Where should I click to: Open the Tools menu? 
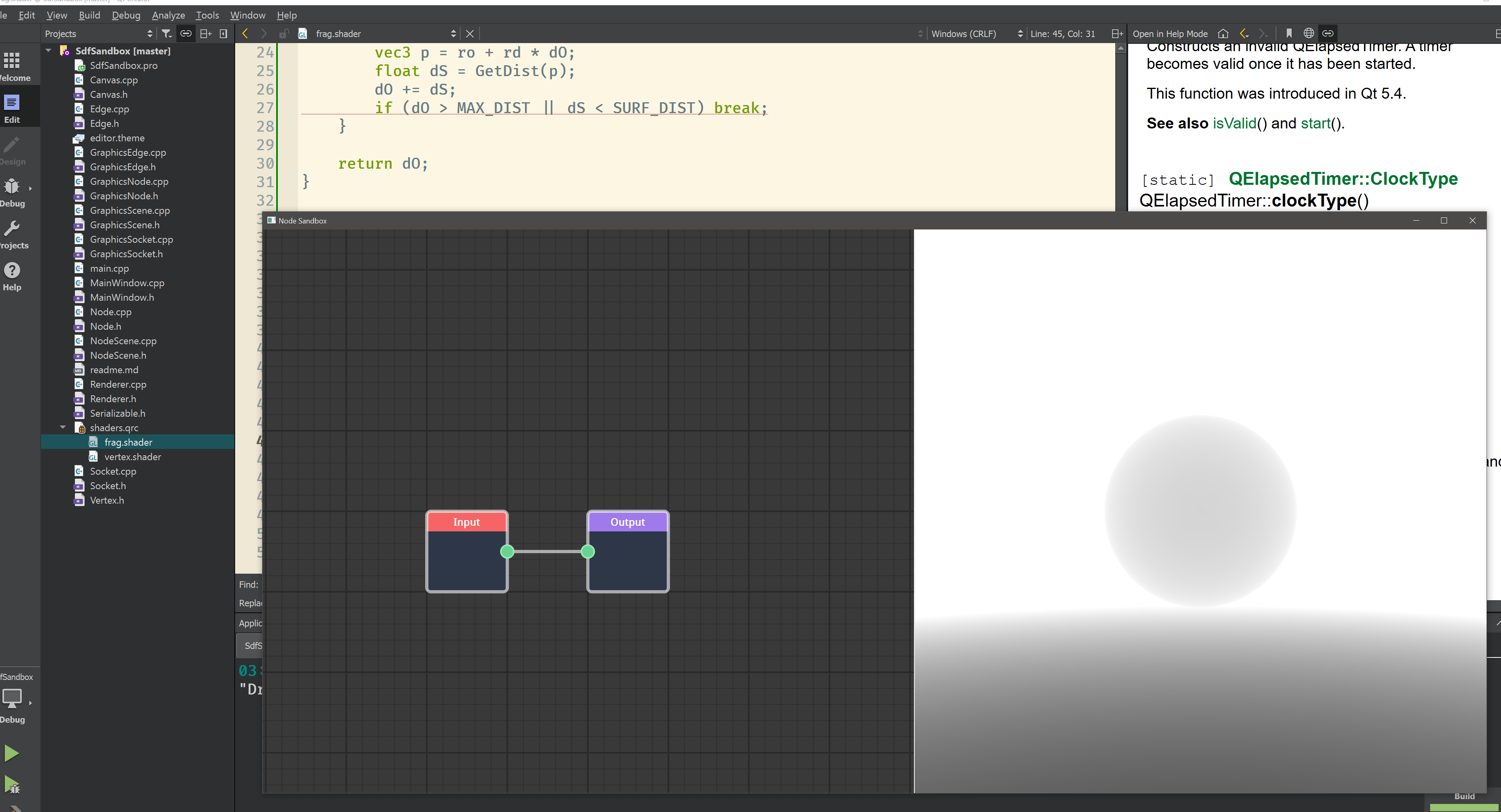tap(207, 15)
